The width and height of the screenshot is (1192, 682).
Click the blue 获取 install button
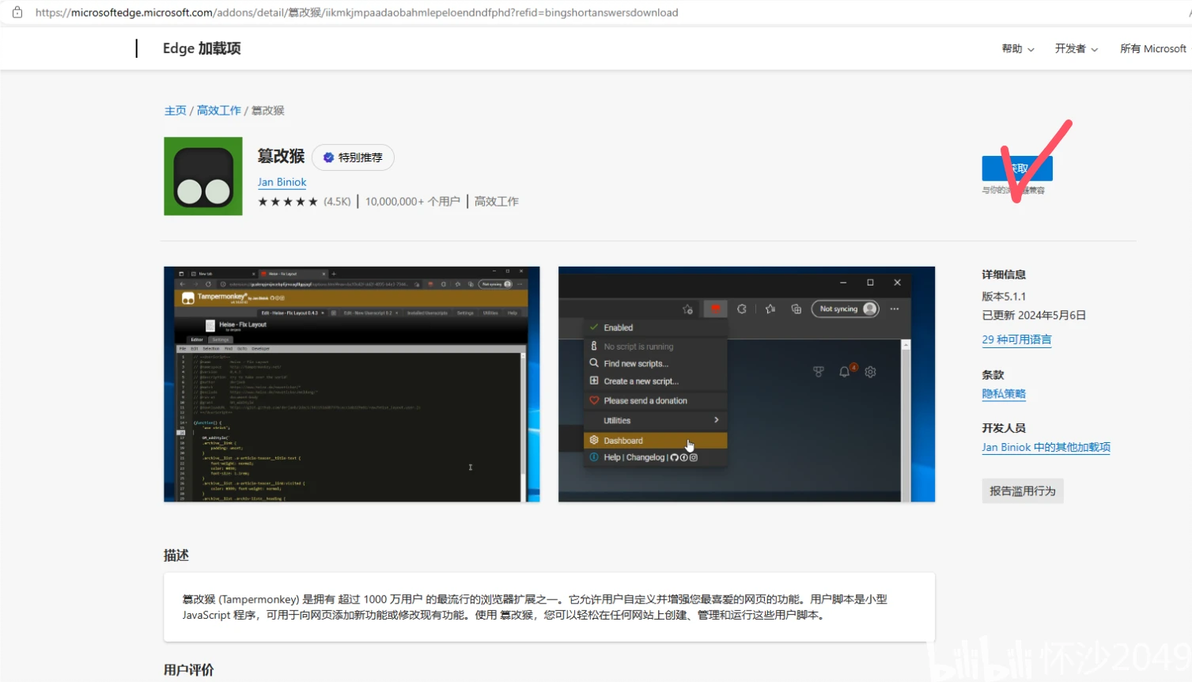click(x=1017, y=168)
